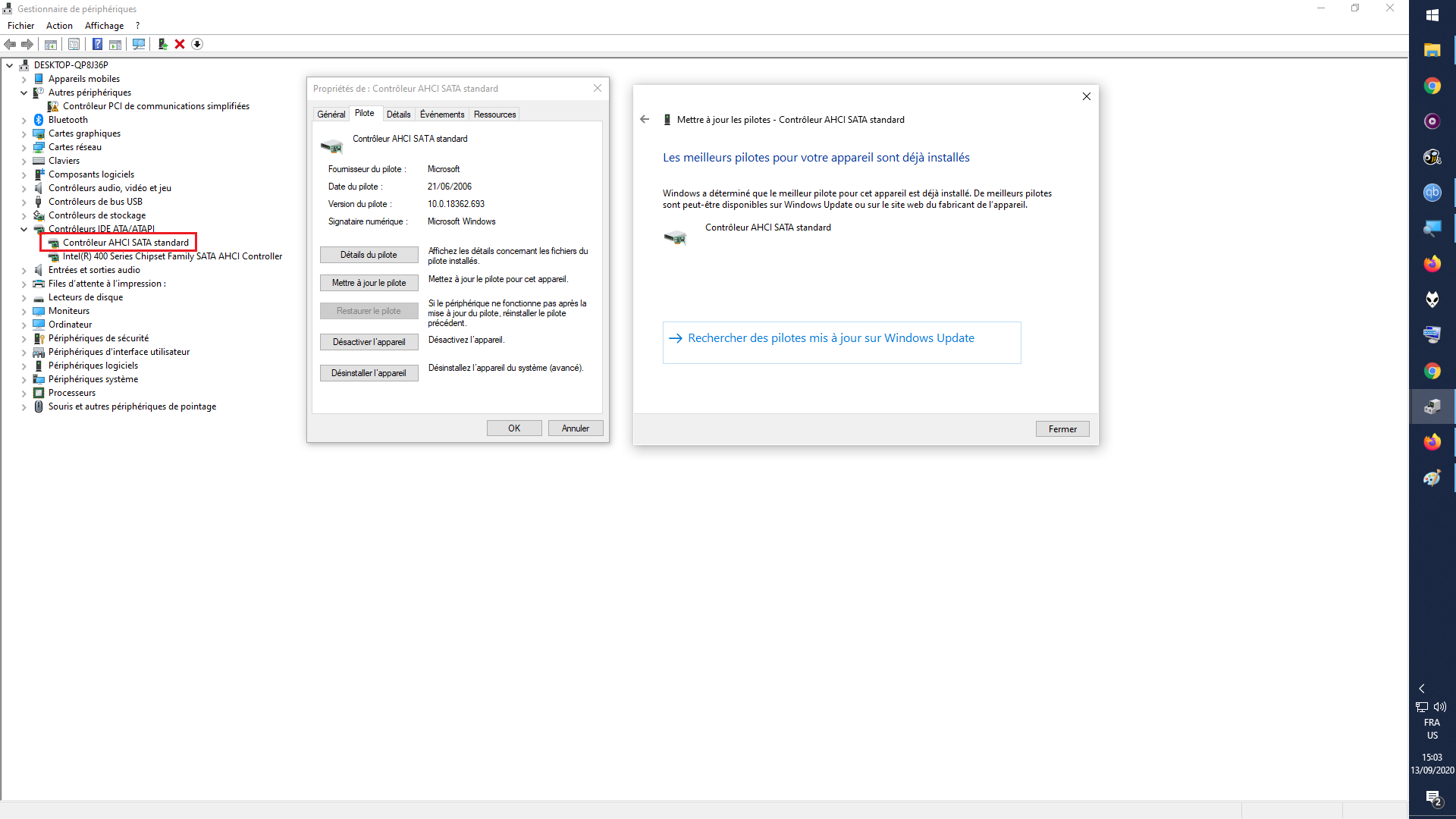This screenshot has width=1456, height=819.
Task: Click the disable device down-arrow icon
Action: tap(197, 44)
